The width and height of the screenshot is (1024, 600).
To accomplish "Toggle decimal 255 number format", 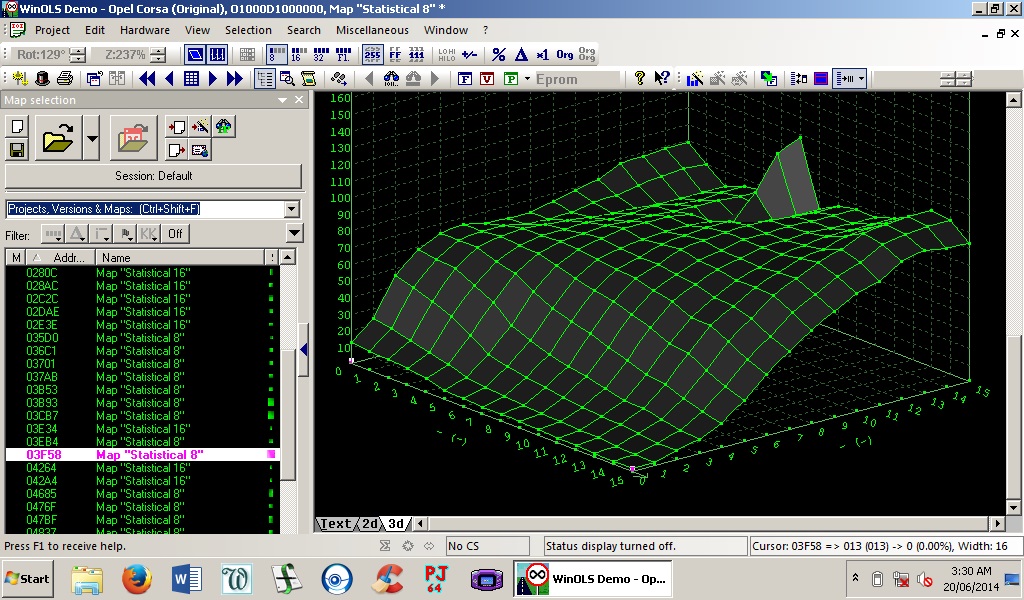I will coord(373,55).
